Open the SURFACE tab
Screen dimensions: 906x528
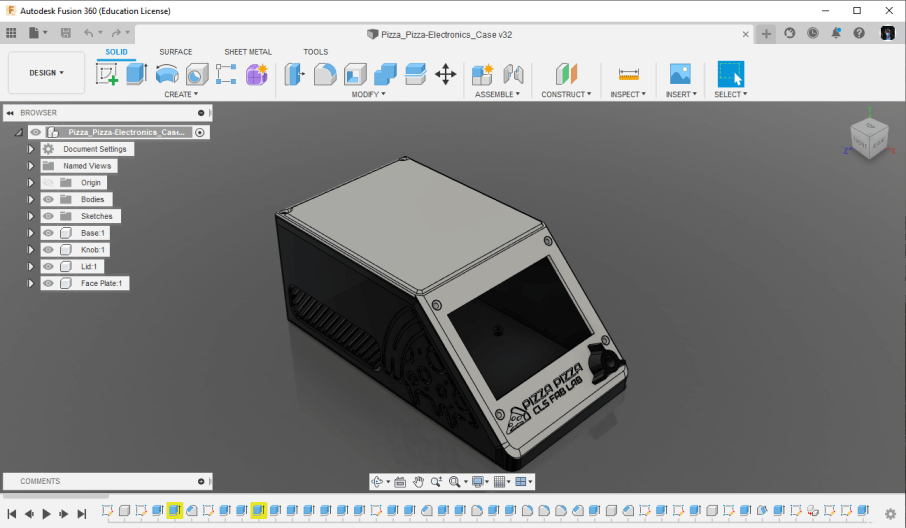[x=176, y=52]
